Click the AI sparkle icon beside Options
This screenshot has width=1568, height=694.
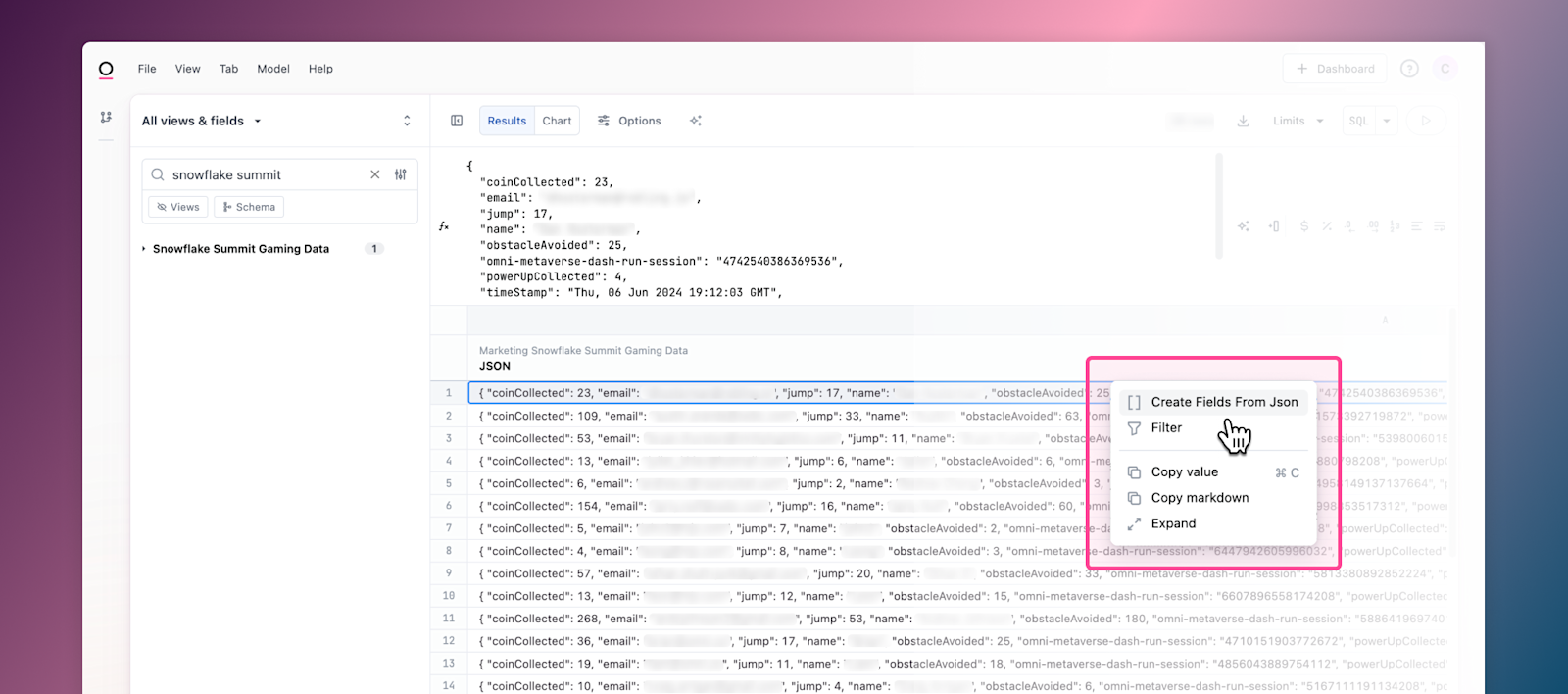click(696, 121)
